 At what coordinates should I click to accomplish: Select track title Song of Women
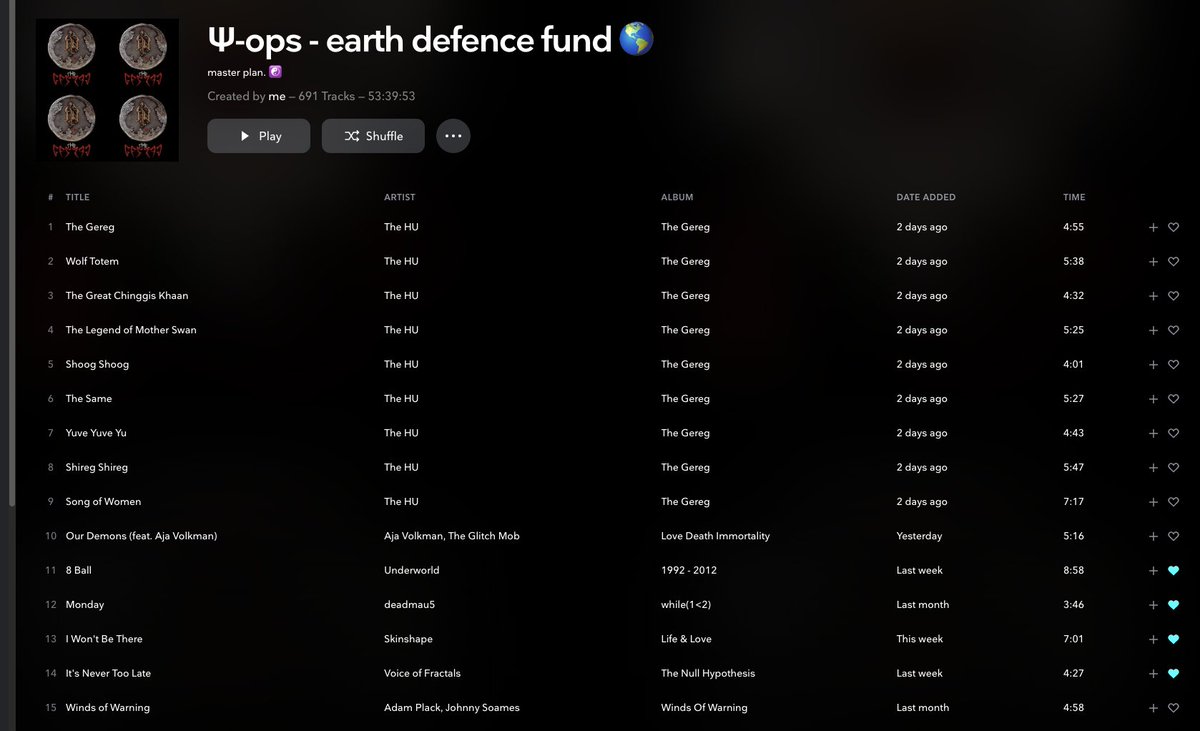click(x=103, y=502)
